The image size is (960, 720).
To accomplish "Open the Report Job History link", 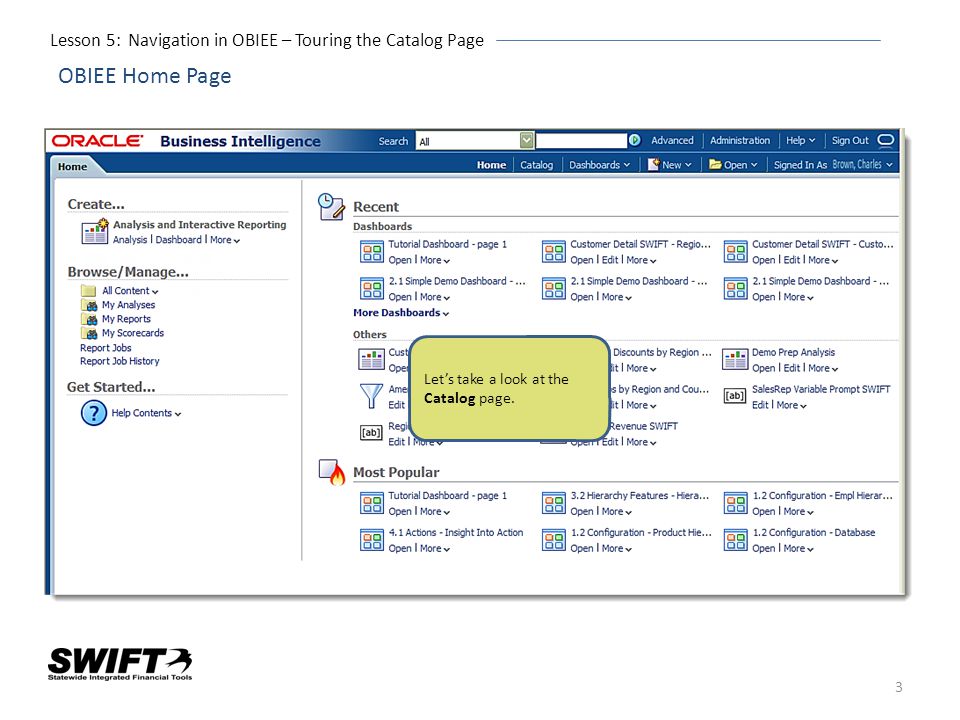I will pos(119,361).
